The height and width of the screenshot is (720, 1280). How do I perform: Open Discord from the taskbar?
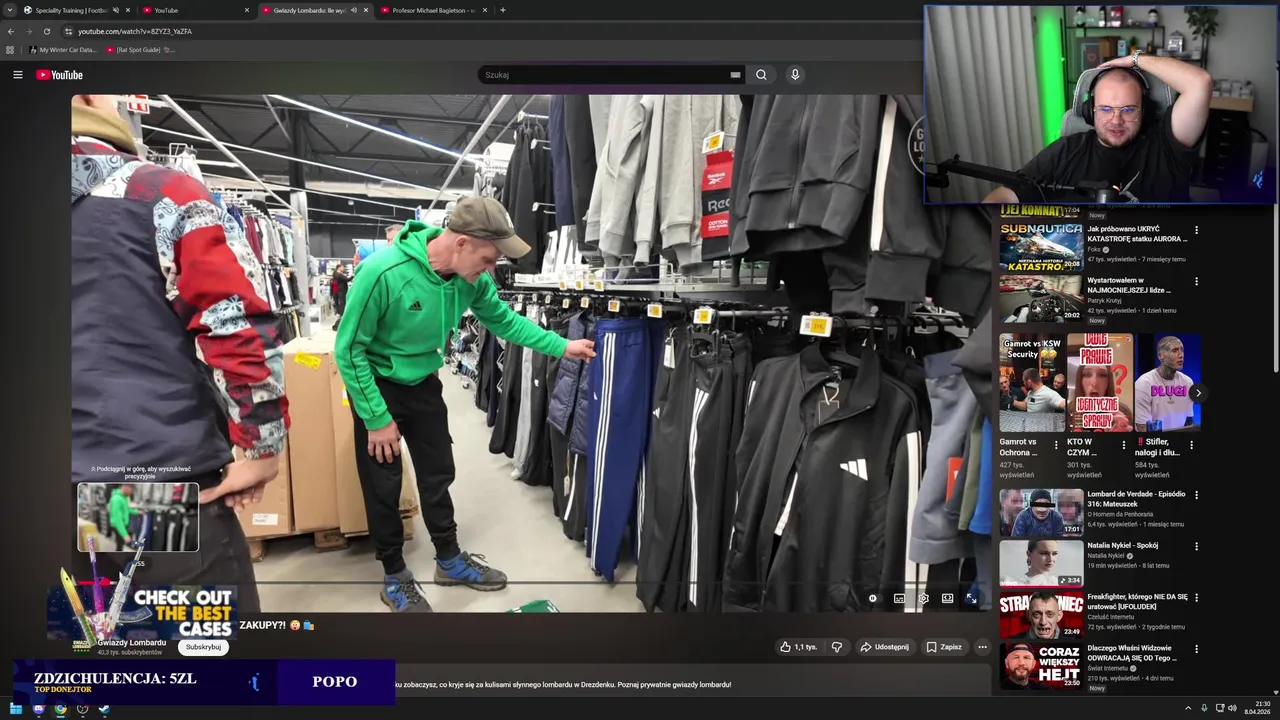pos(38,709)
